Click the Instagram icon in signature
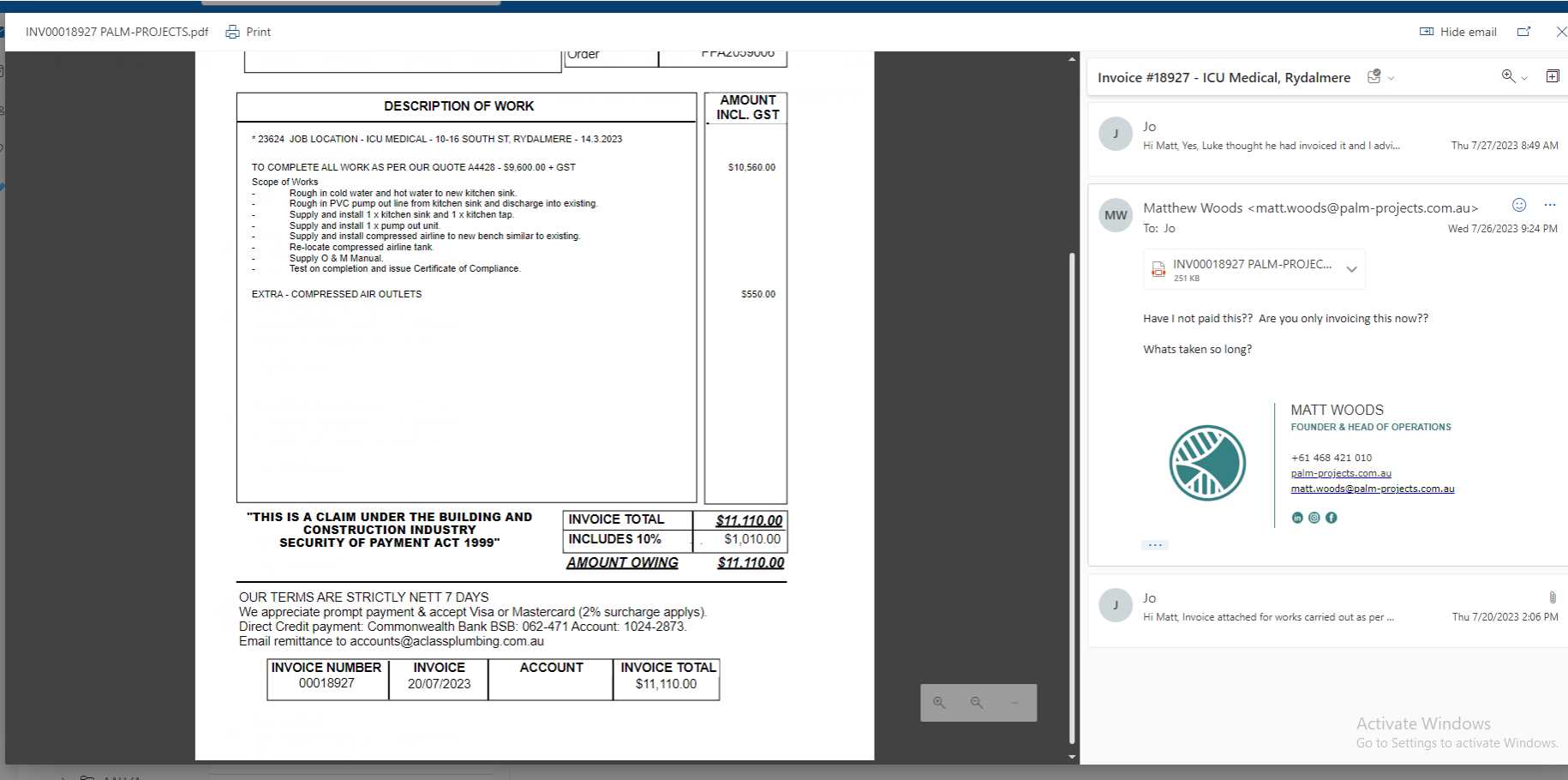 coord(1314,518)
